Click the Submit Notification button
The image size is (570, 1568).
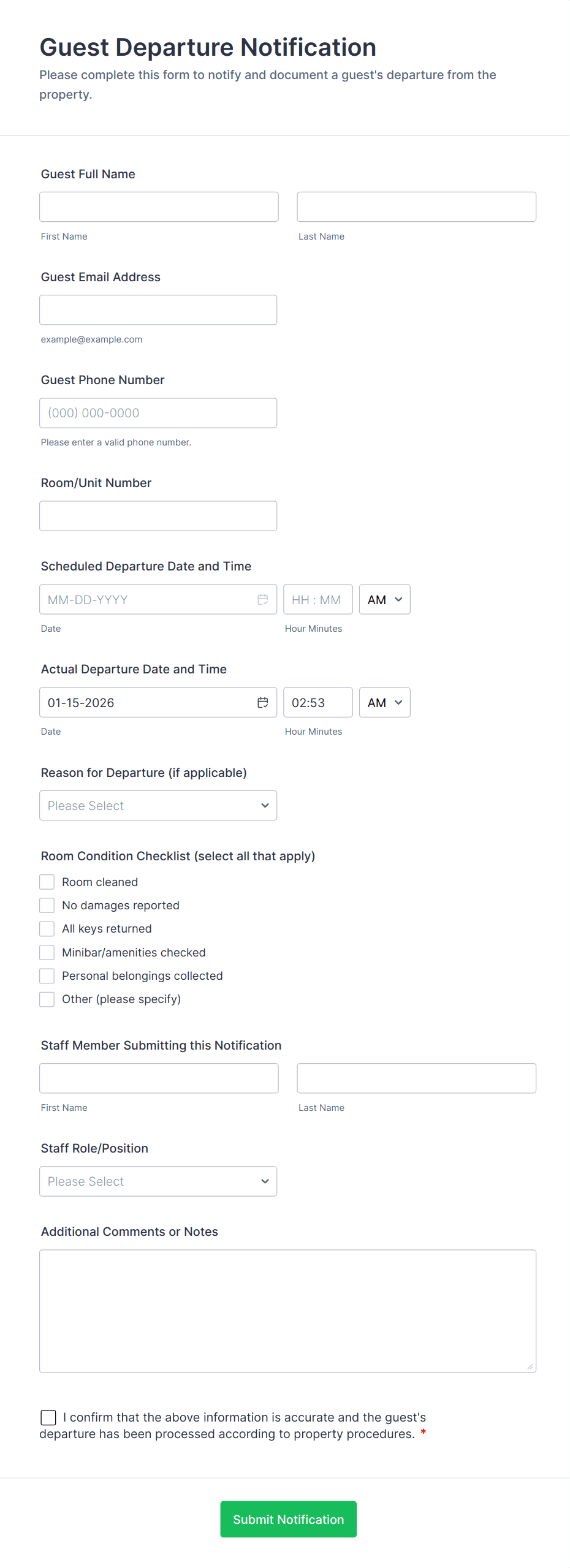[x=288, y=1519]
